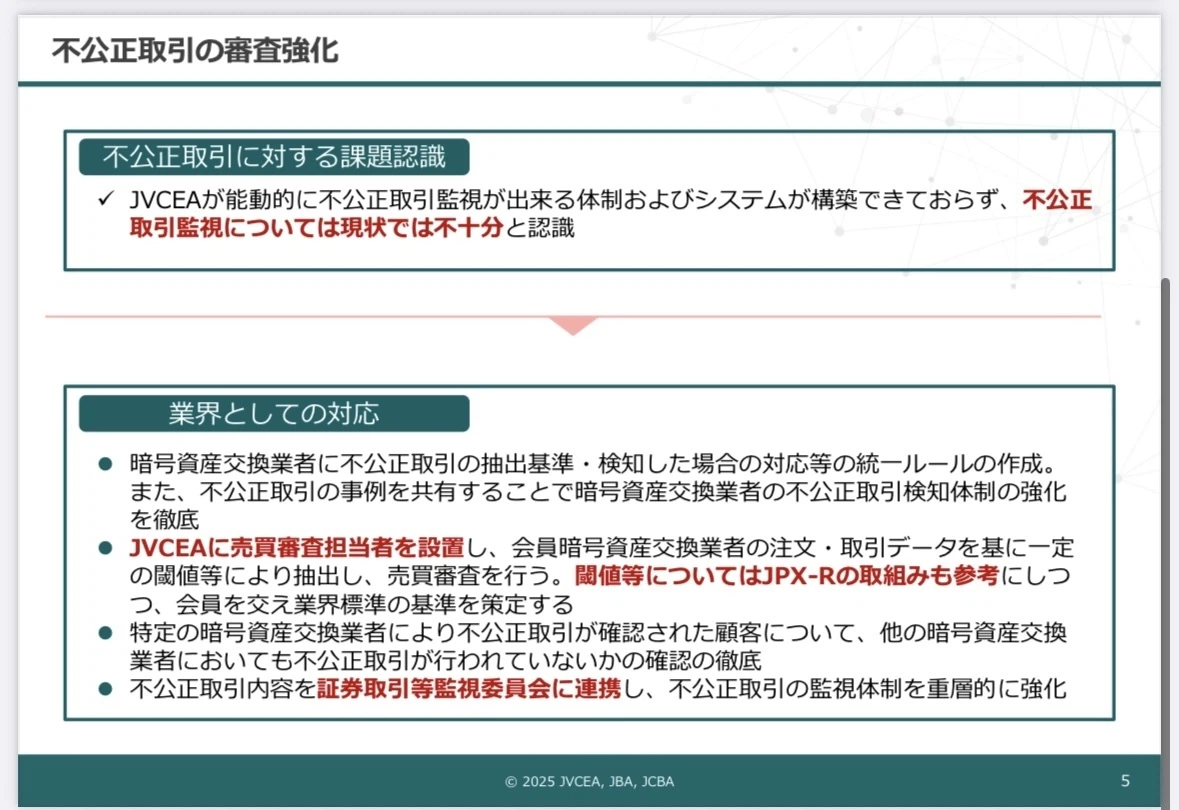
Task: Click the checkmark before JVCEAが能動的に
Action: (105, 199)
